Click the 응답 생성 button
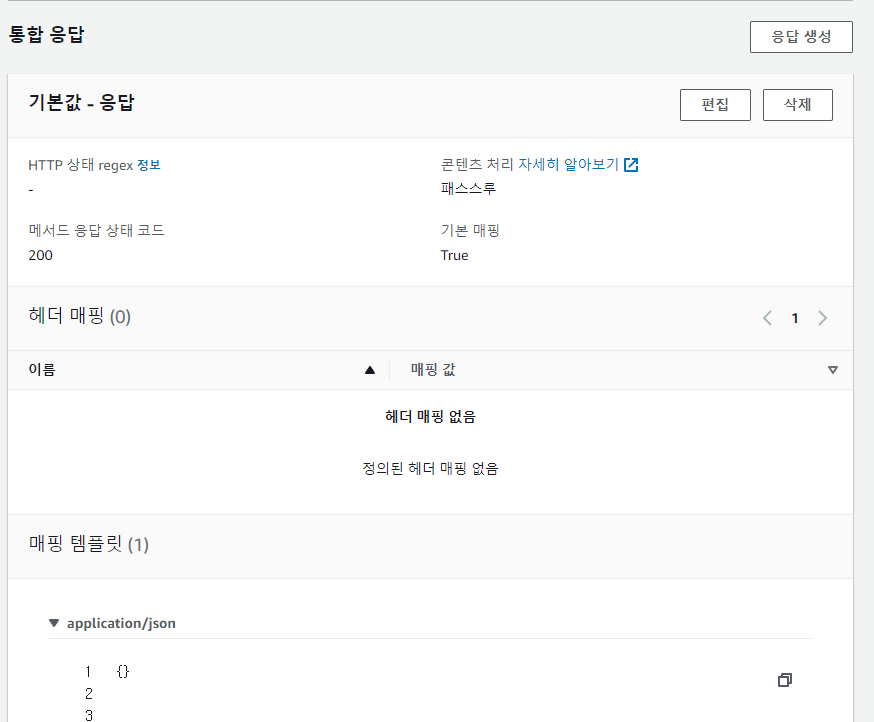The height and width of the screenshot is (722, 874). pos(800,37)
